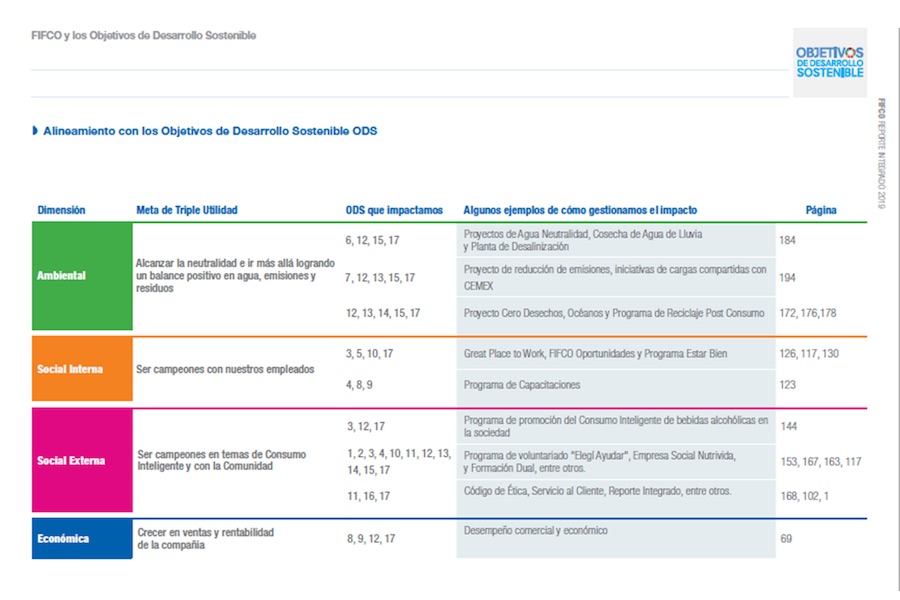Select 'Ser campeones con nuestros empleados' goal

click(x=225, y=369)
